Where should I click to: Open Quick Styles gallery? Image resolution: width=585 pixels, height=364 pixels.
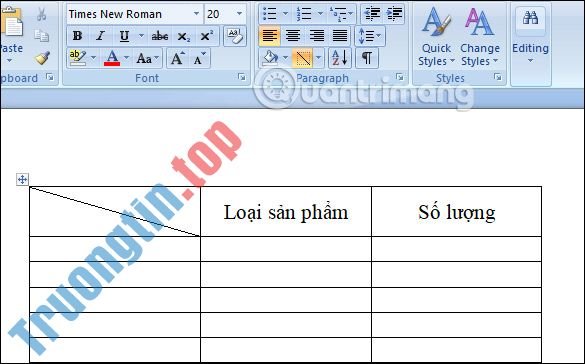click(436, 37)
